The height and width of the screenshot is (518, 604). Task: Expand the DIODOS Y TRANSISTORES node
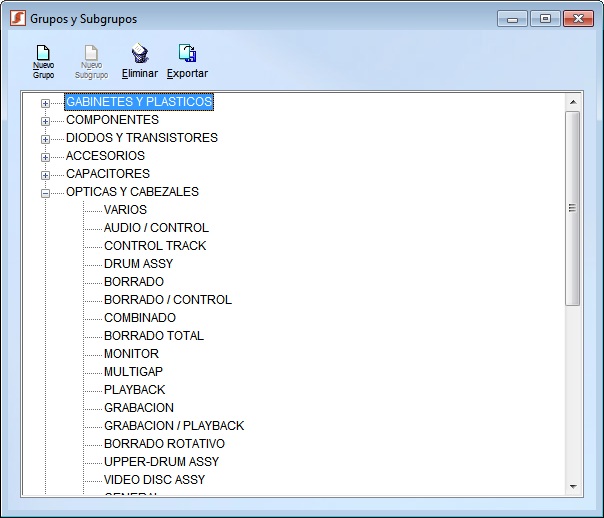[45, 138]
